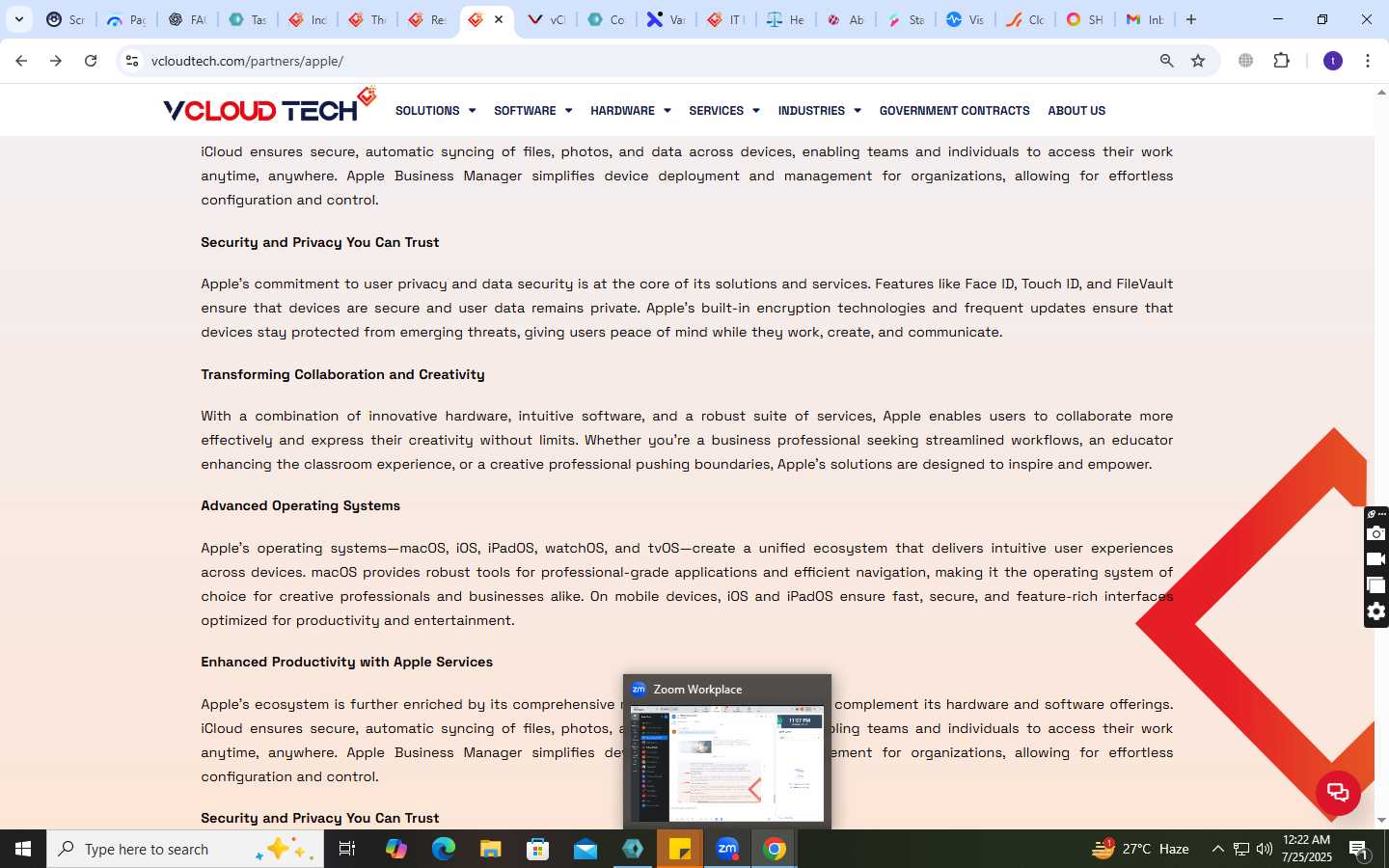This screenshot has height=868, width=1389.
Task: Open the Chrome profile avatar
Action: coord(1333,61)
